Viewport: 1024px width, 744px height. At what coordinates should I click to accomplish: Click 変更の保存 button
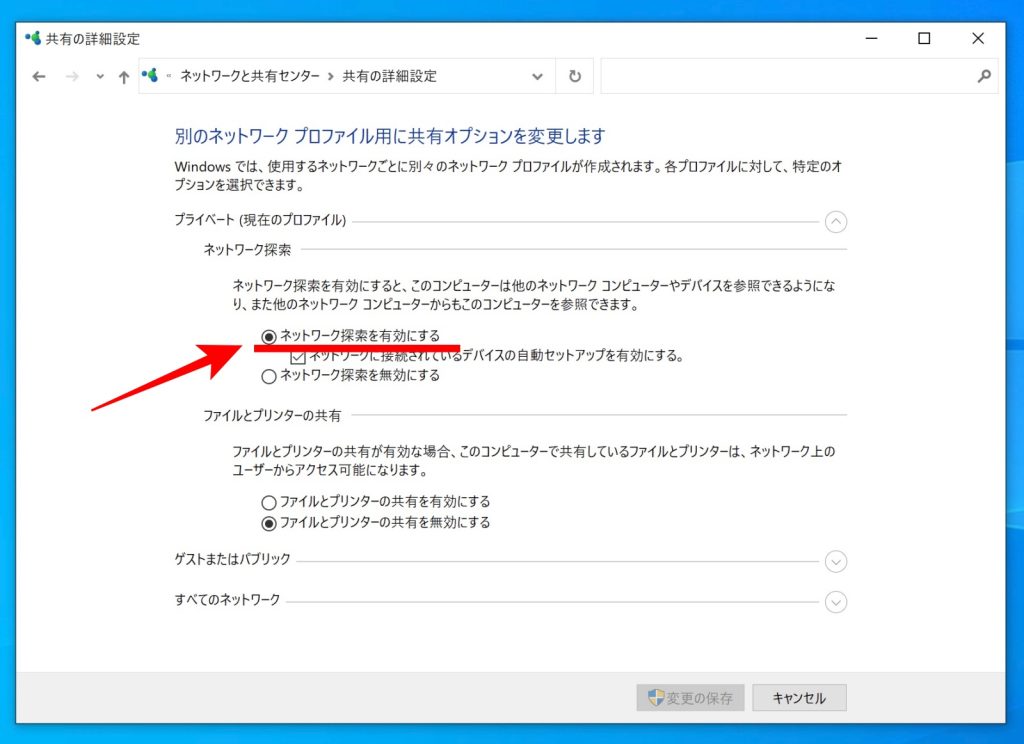690,698
